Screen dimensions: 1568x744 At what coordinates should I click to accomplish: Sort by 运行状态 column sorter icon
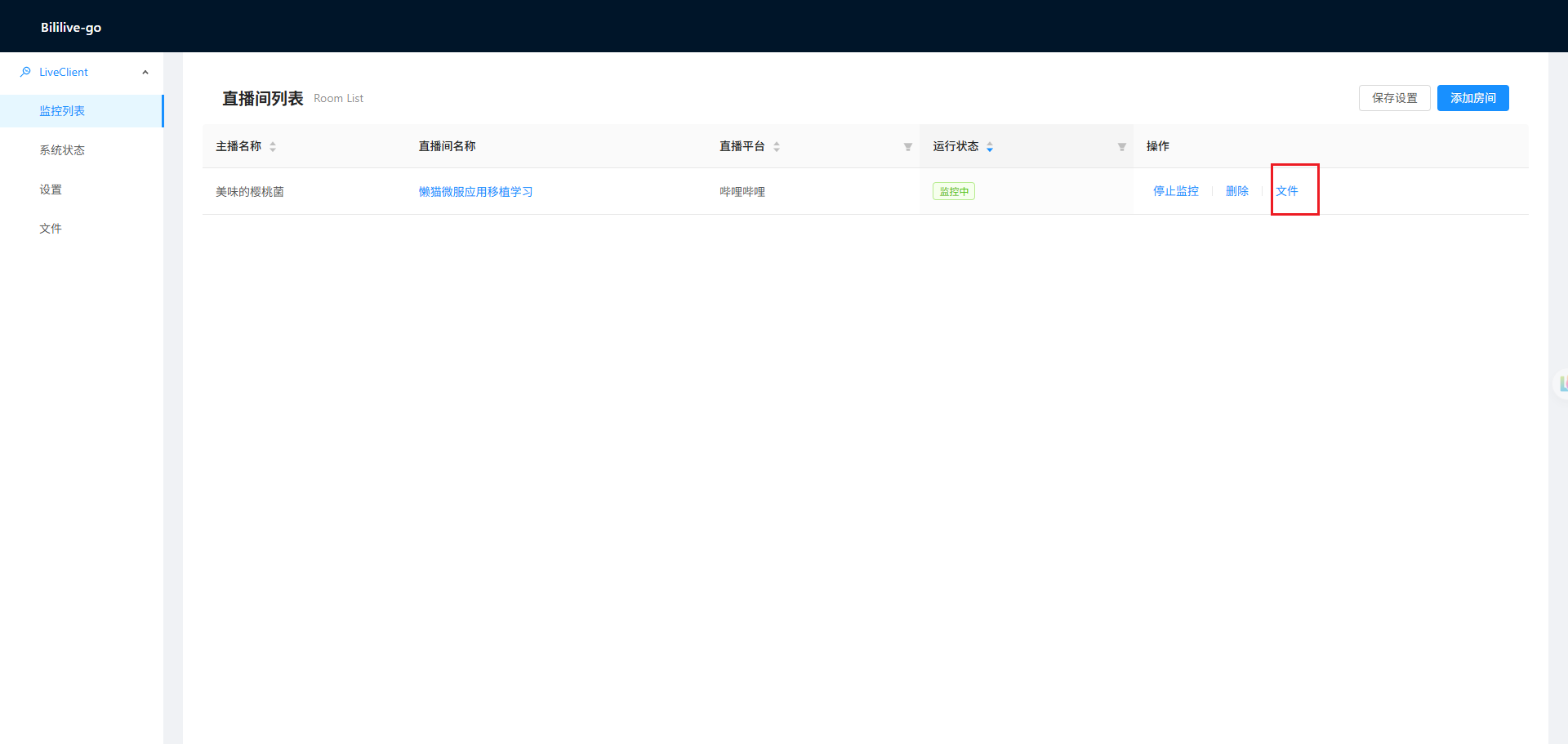[x=990, y=147]
